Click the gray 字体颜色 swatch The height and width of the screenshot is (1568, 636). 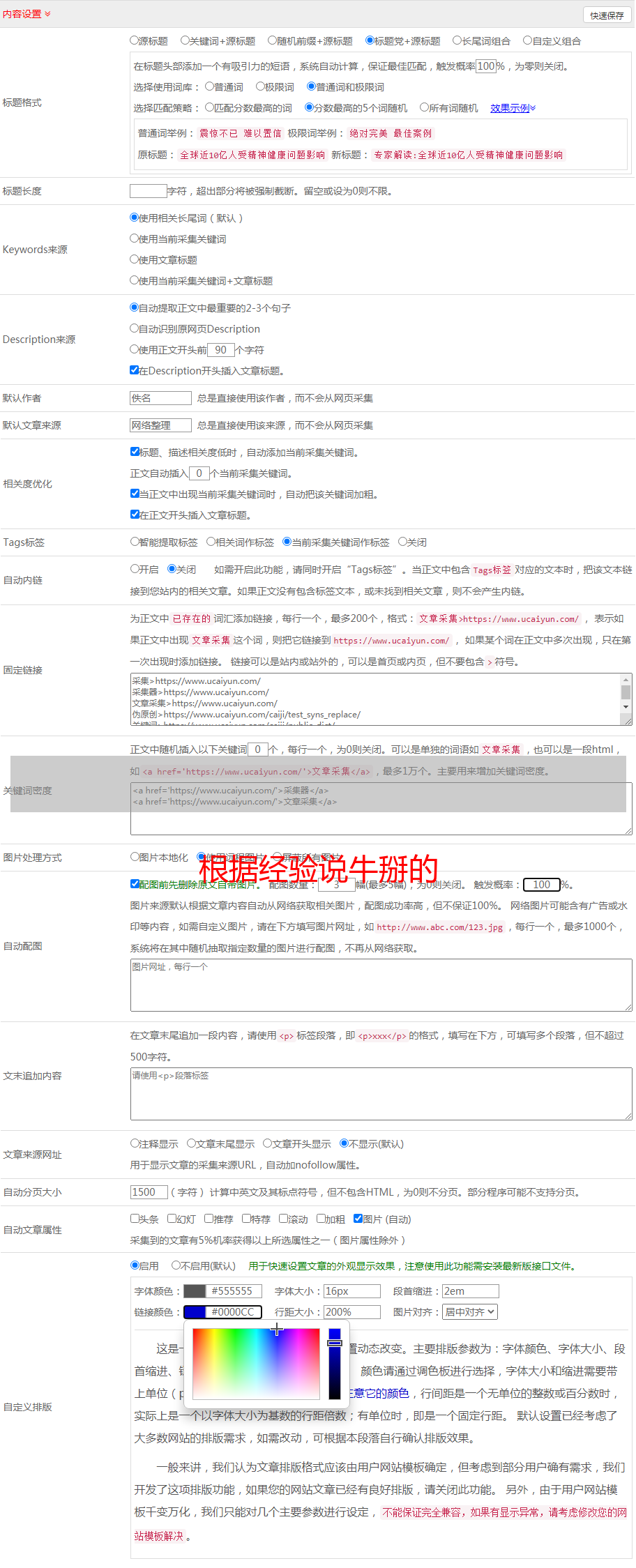click(195, 1291)
